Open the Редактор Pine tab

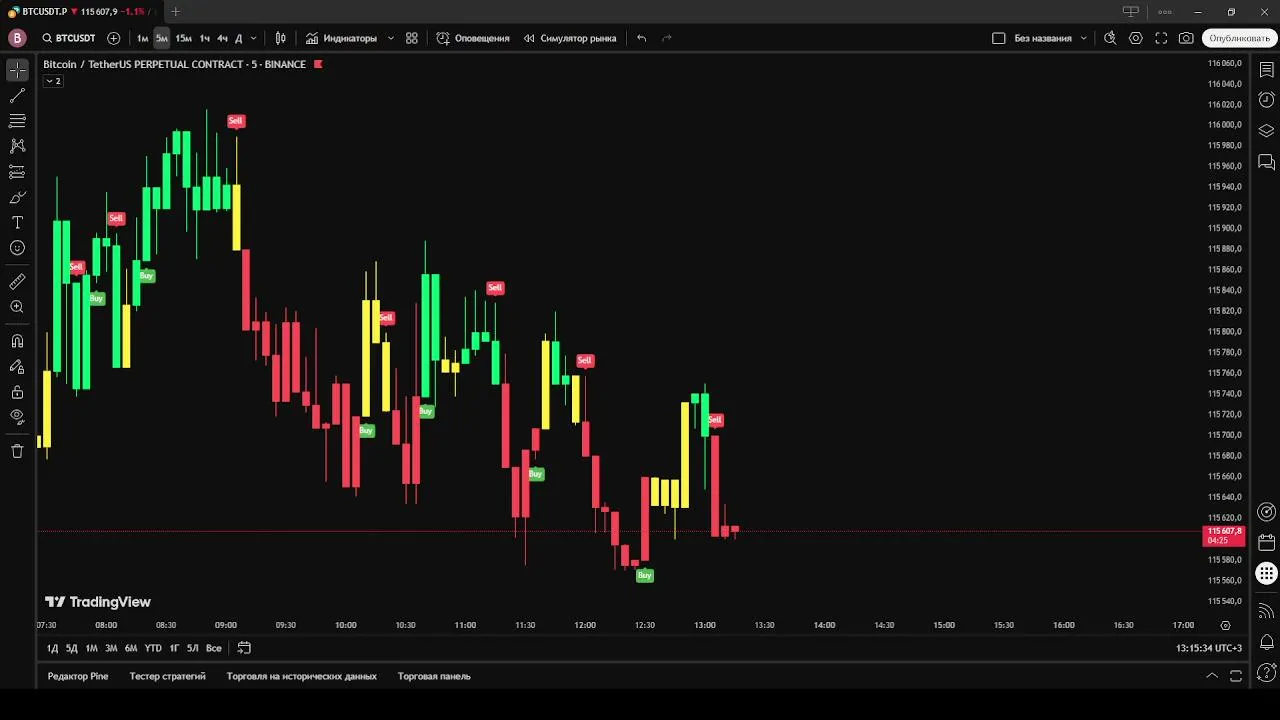point(78,676)
